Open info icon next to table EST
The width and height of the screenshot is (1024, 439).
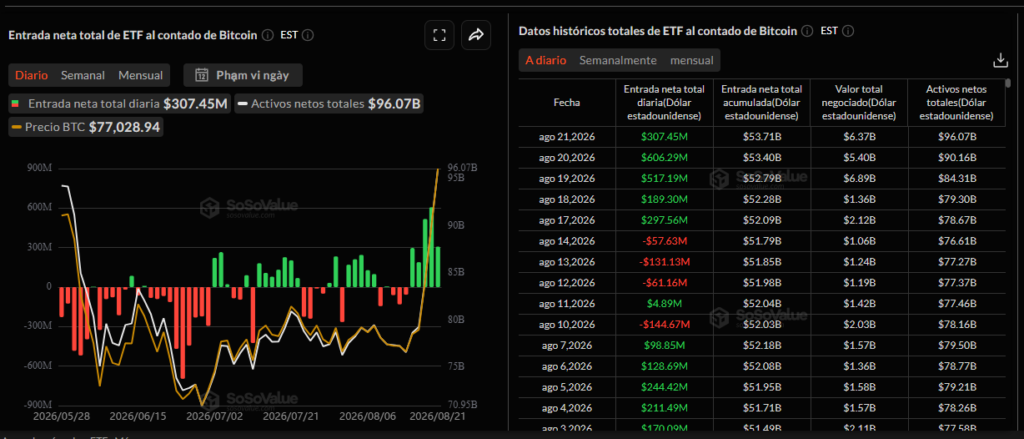(848, 31)
